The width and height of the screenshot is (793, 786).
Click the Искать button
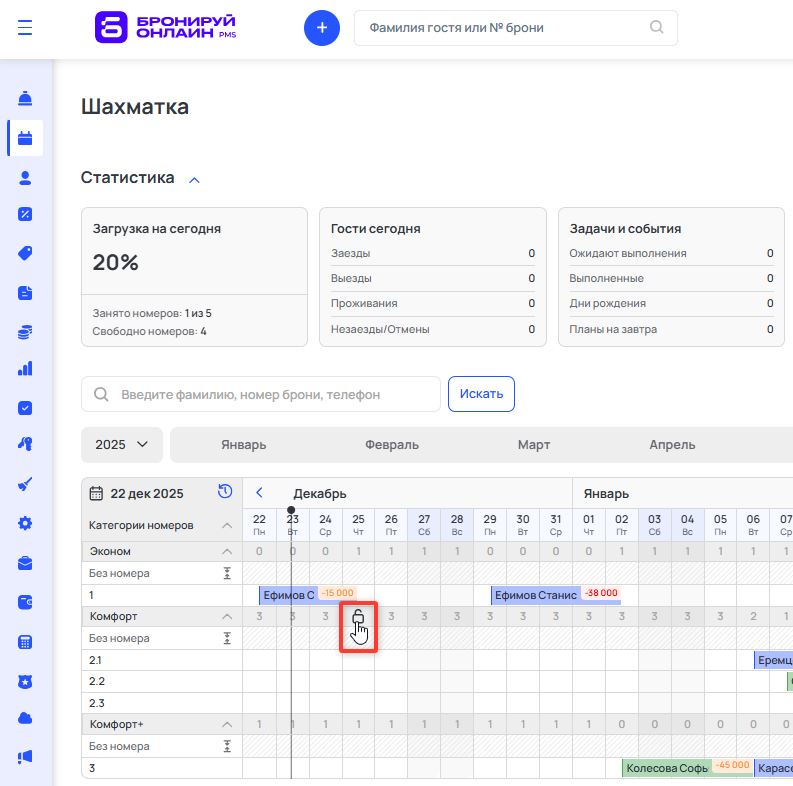pos(481,394)
